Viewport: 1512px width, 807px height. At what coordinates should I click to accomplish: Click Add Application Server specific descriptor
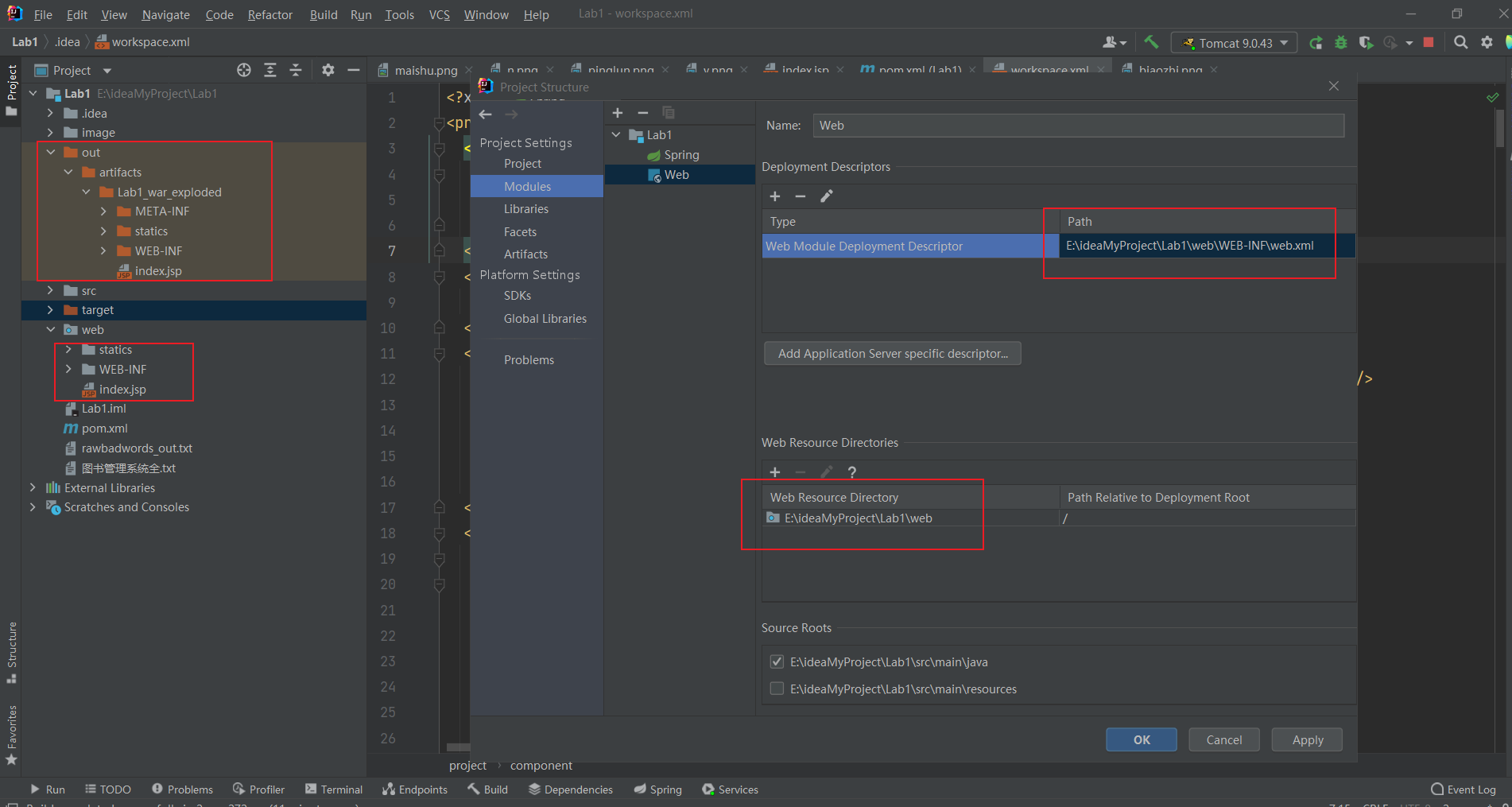pos(892,353)
